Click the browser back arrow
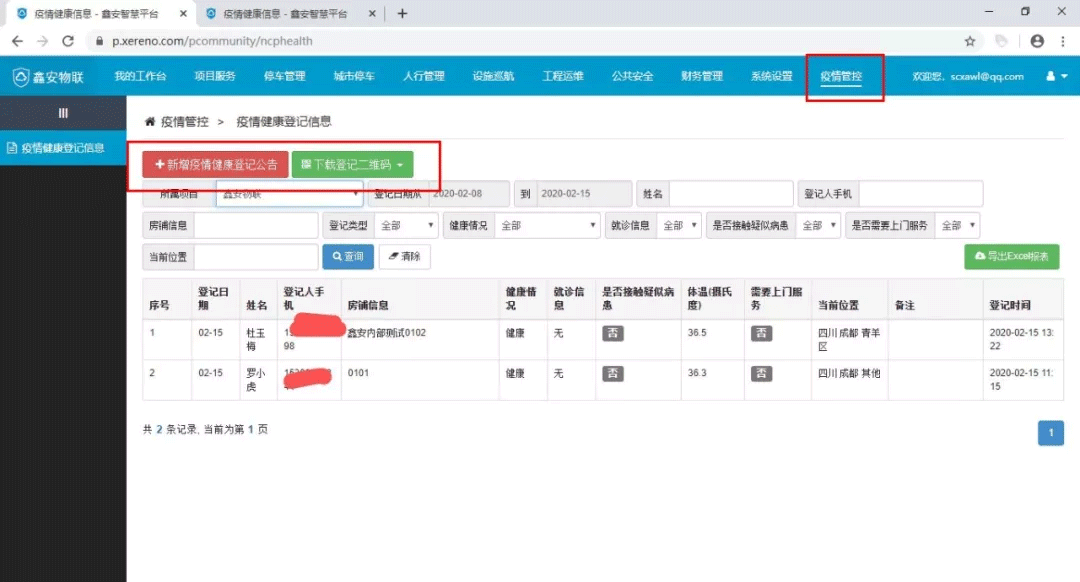1080x582 pixels. click(x=17, y=41)
